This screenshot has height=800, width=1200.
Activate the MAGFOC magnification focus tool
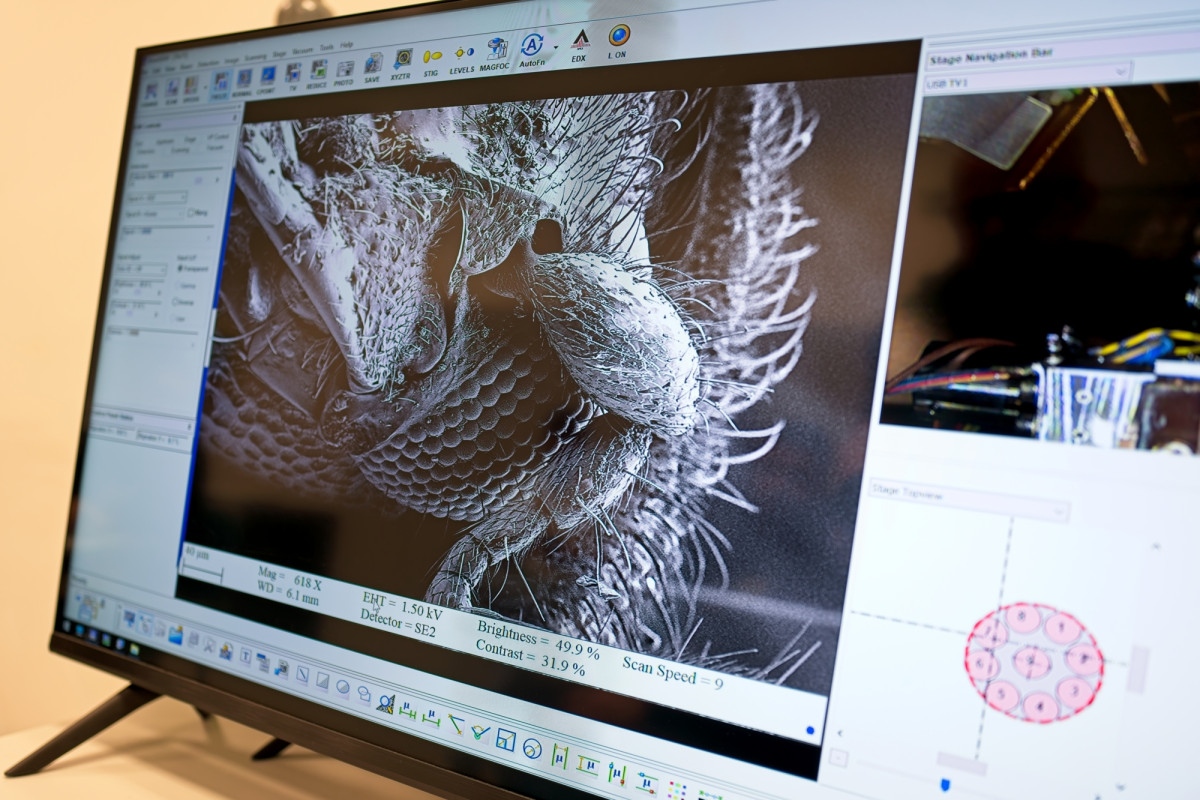[496, 52]
